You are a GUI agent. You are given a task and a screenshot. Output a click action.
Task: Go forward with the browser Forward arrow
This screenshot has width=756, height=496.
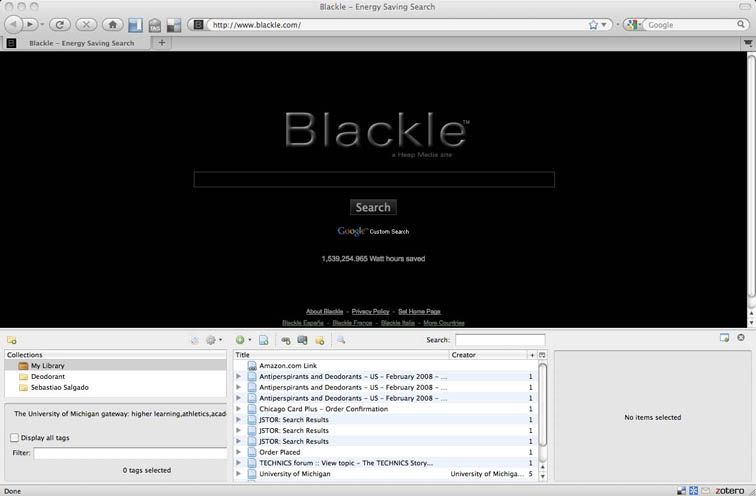pyautogui.click(x=30, y=24)
